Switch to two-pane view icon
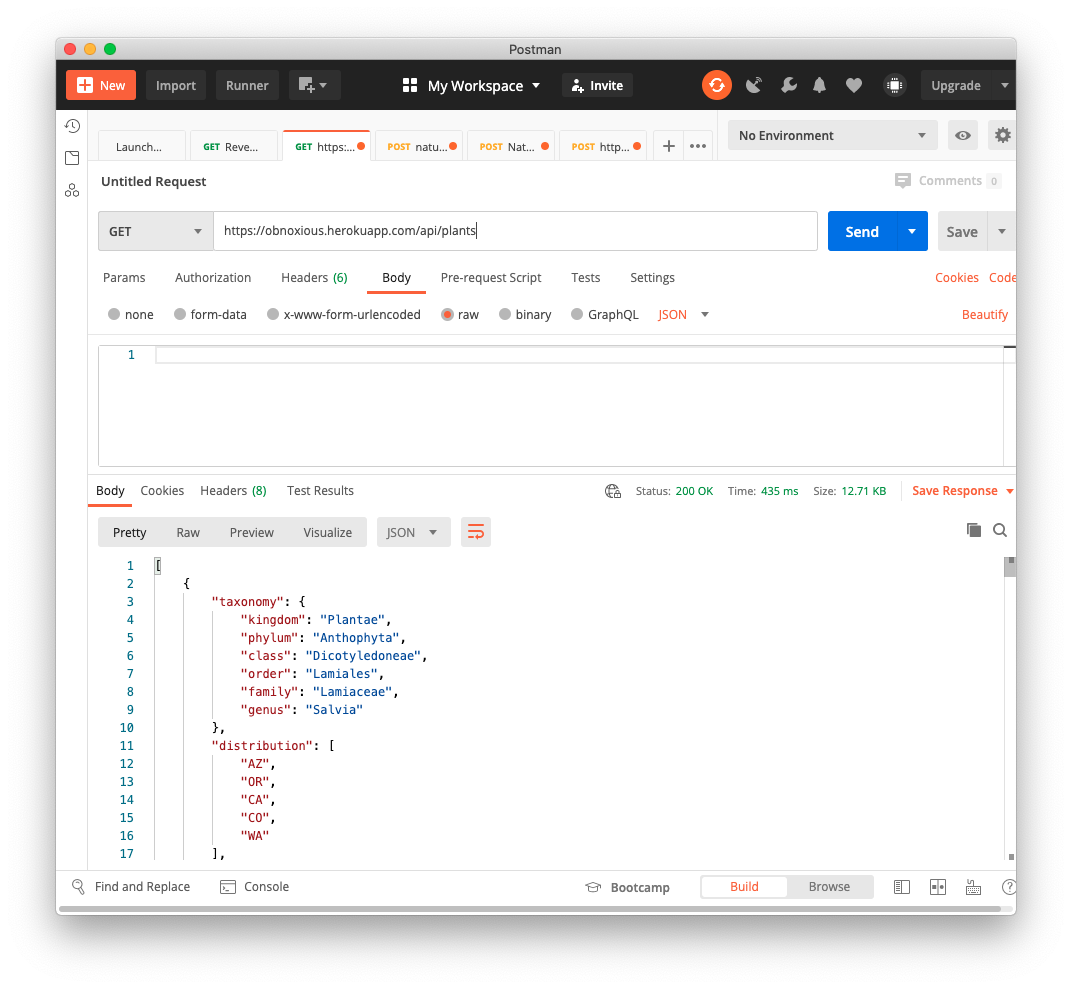 938,887
